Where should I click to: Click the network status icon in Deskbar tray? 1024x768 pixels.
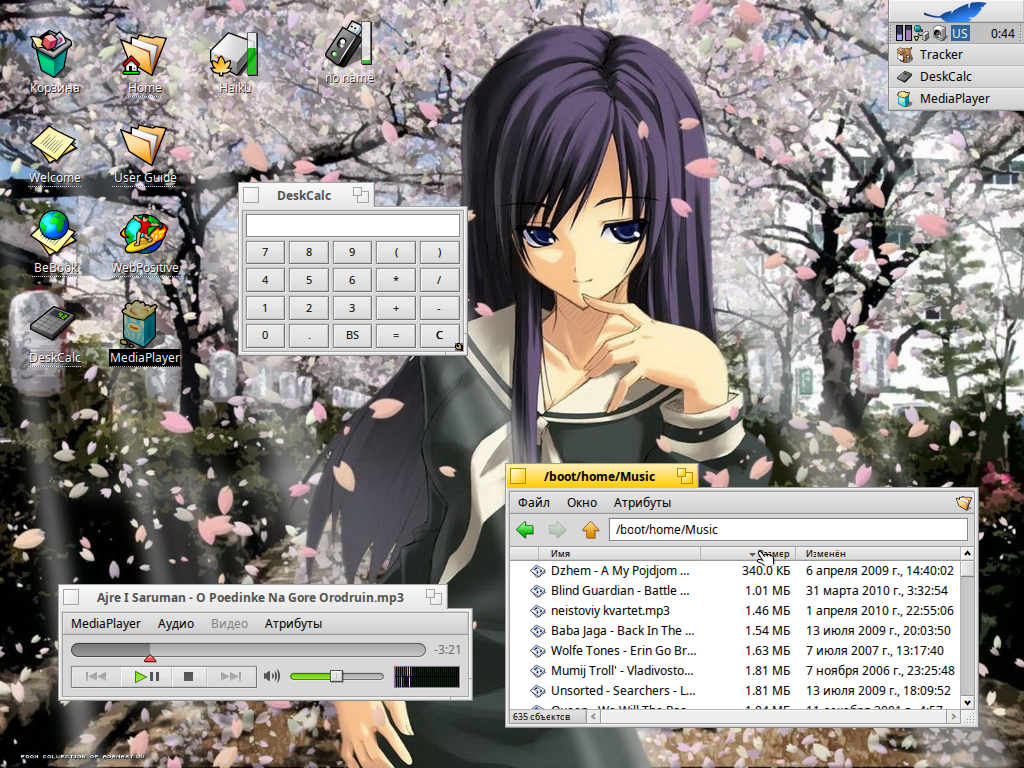[920, 33]
